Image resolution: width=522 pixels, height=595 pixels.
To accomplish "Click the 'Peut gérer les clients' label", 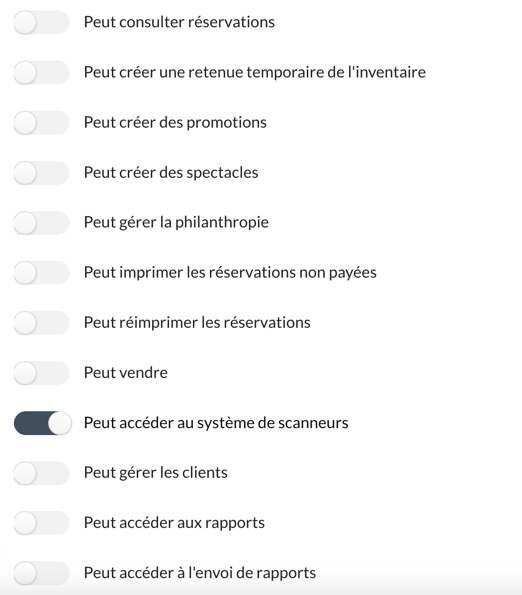I will coord(156,473).
